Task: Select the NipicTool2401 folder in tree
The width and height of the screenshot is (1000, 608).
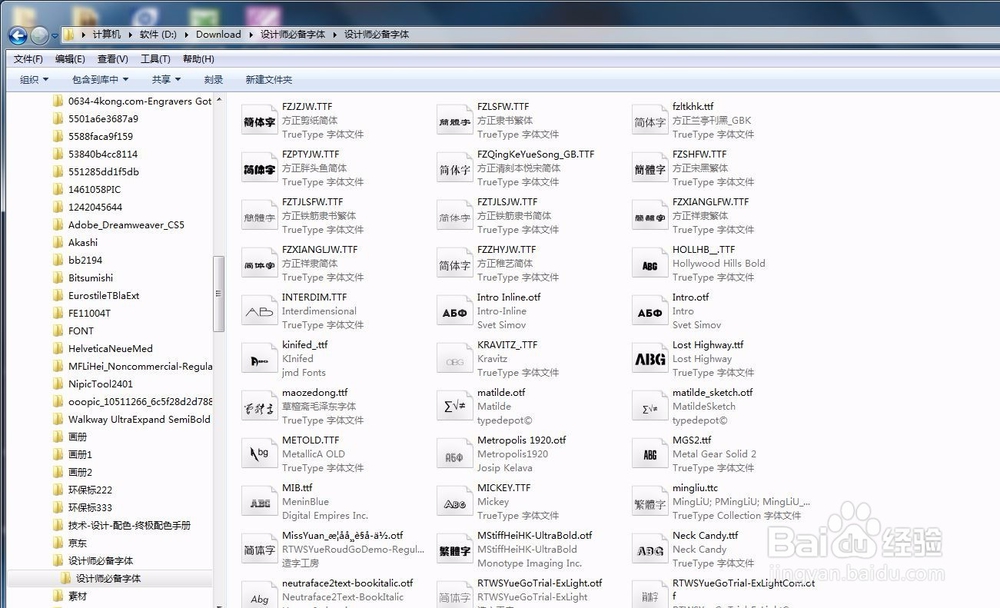Action: [101, 384]
